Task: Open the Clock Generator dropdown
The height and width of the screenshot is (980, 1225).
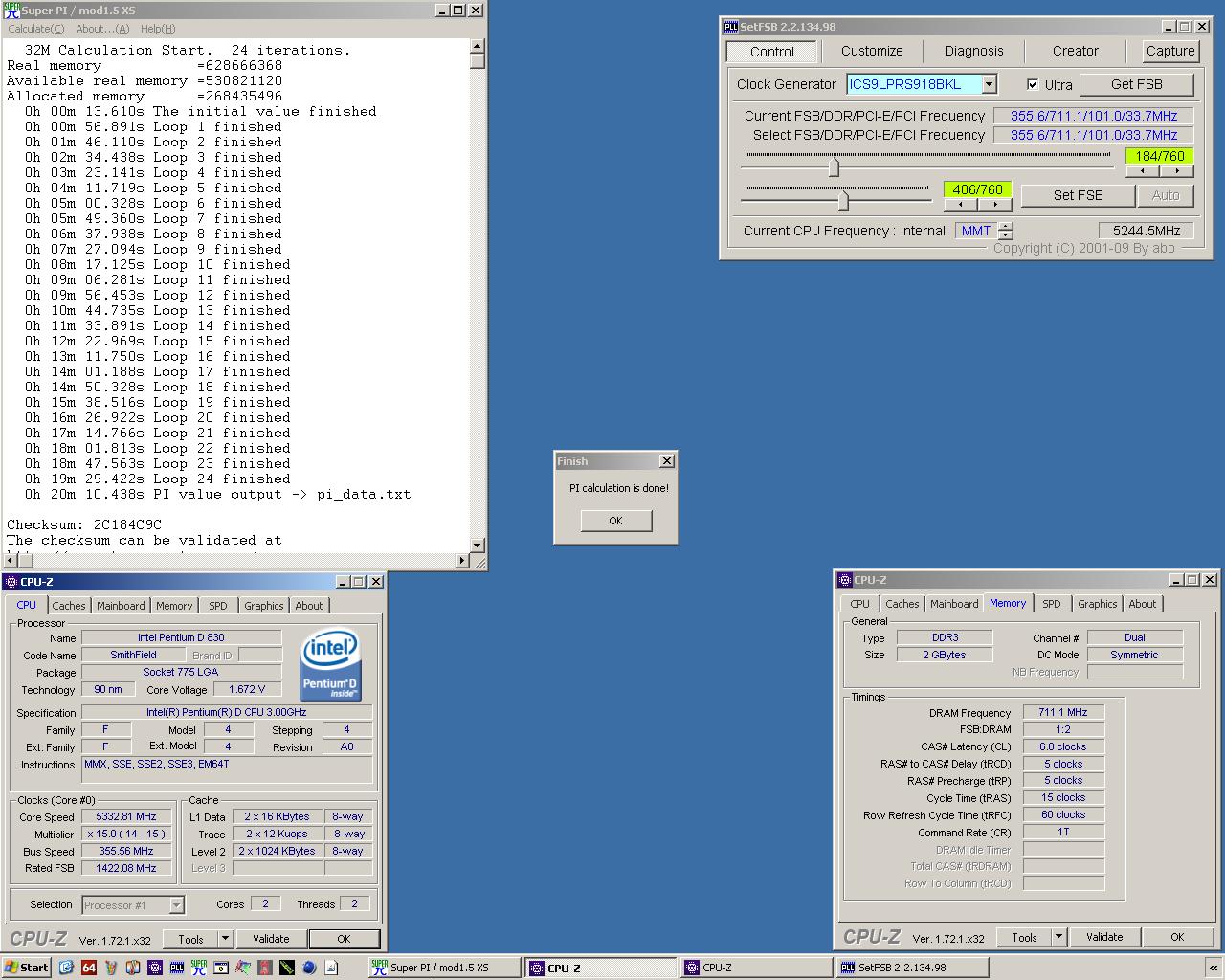Action: pos(990,84)
